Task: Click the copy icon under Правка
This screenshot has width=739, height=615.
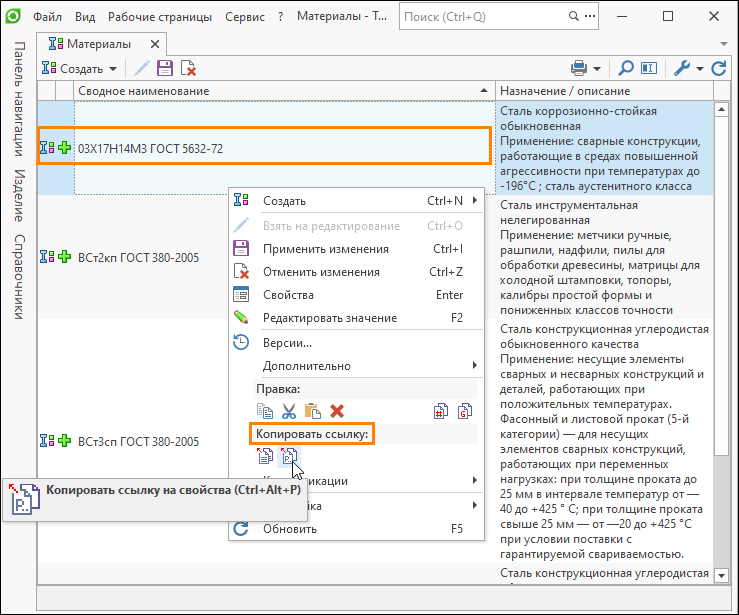Action: pyautogui.click(x=265, y=411)
